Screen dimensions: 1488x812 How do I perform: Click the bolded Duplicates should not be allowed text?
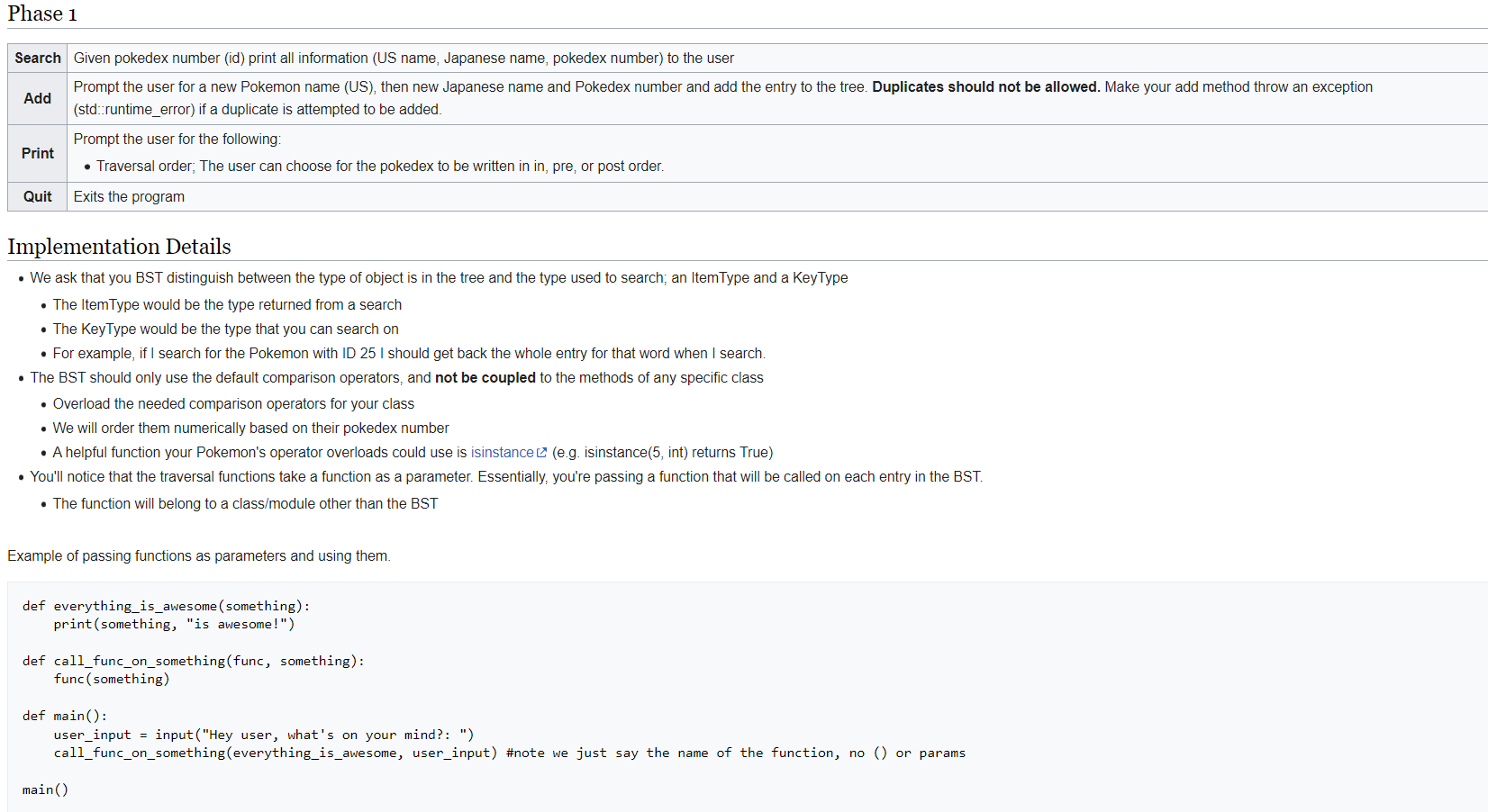pos(985,86)
